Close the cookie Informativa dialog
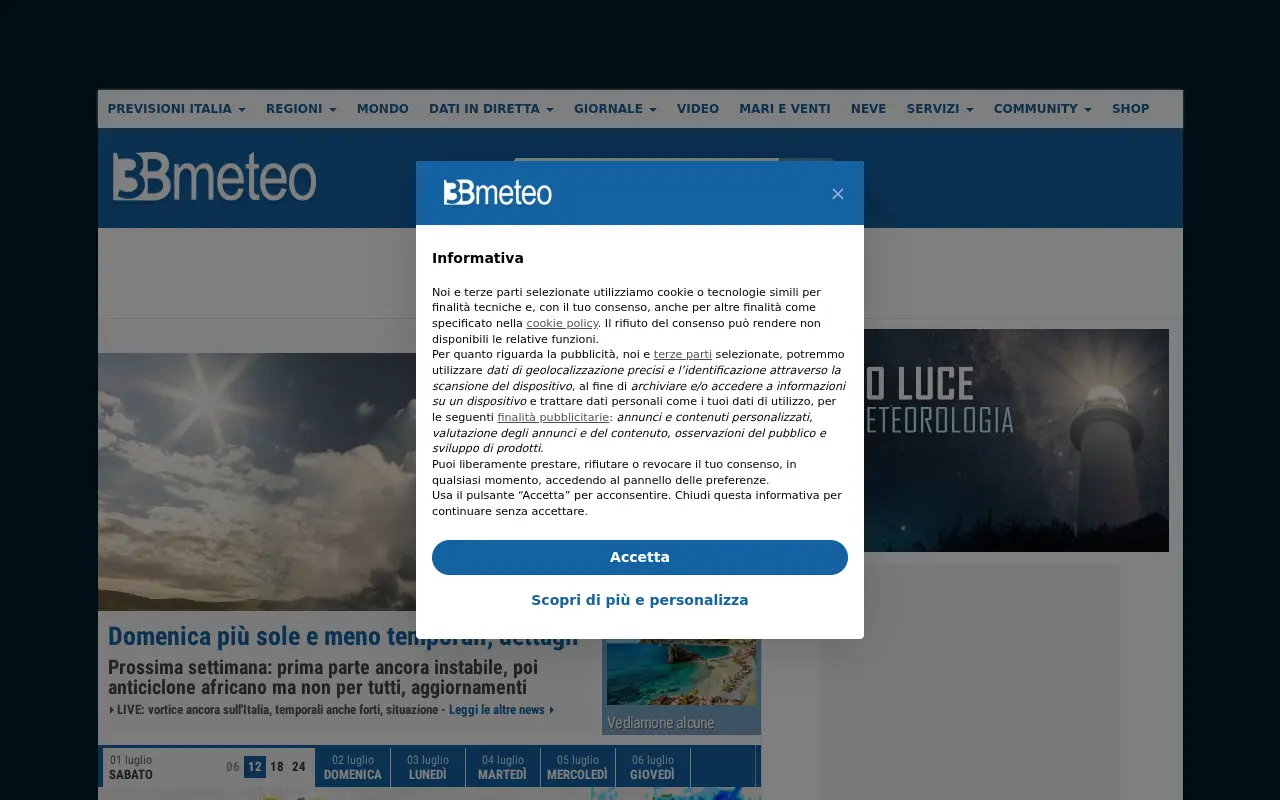The height and width of the screenshot is (800, 1280). pyautogui.click(x=838, y=194)
